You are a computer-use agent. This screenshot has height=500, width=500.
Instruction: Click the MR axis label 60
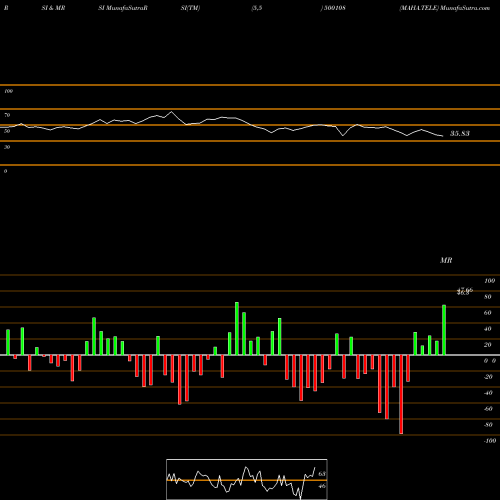pyautogui.click(x=488, y=313)
